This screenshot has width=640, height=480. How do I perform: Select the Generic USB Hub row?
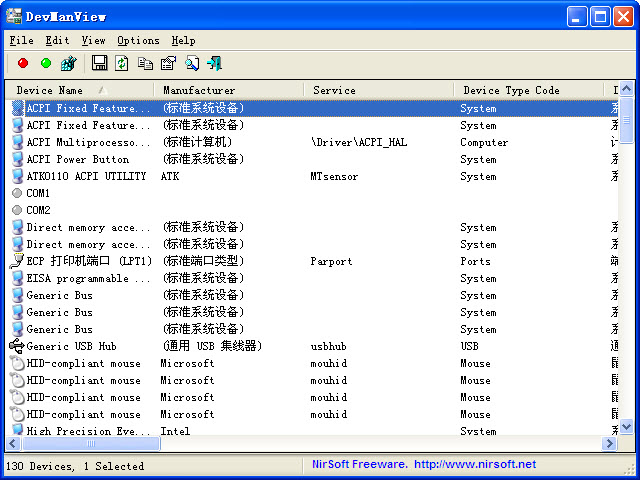coord(312,346)
